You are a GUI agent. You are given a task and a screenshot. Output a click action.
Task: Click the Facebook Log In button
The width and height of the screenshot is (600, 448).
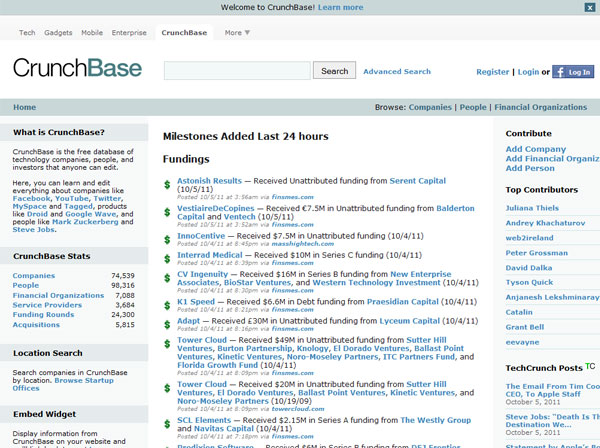point(573,72)
